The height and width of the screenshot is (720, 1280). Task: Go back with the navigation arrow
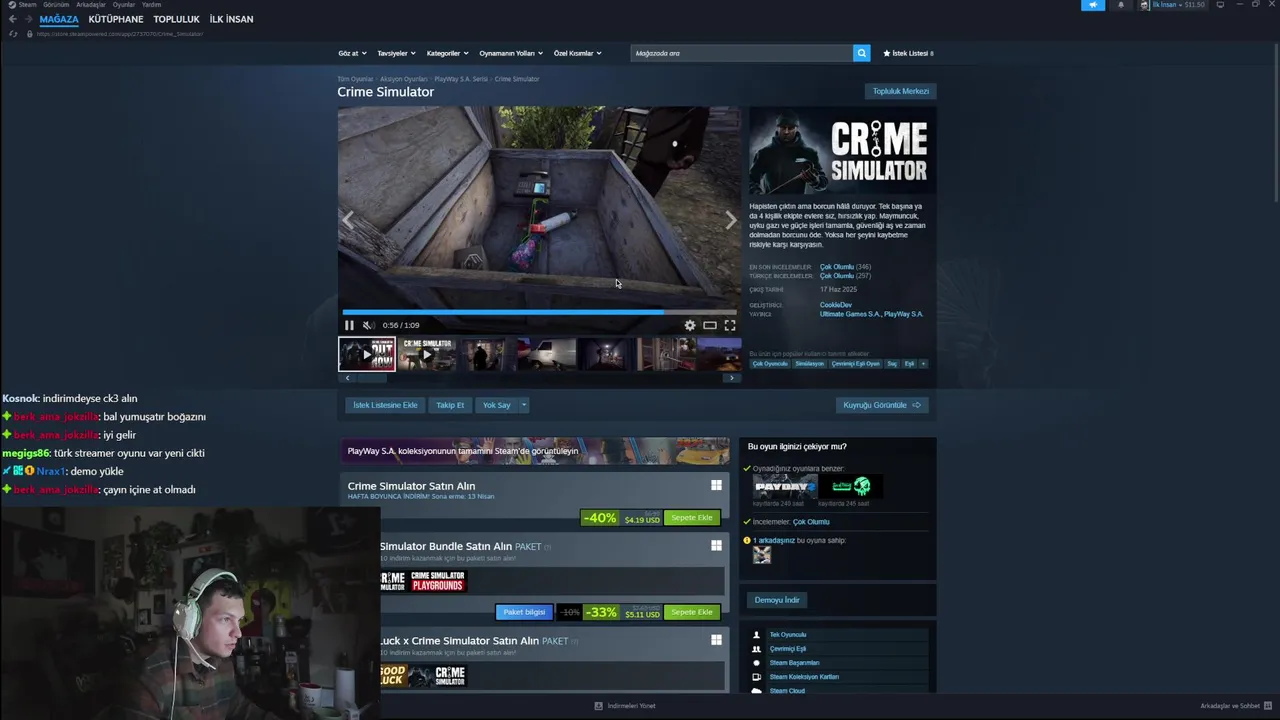(x=12, y=19)
